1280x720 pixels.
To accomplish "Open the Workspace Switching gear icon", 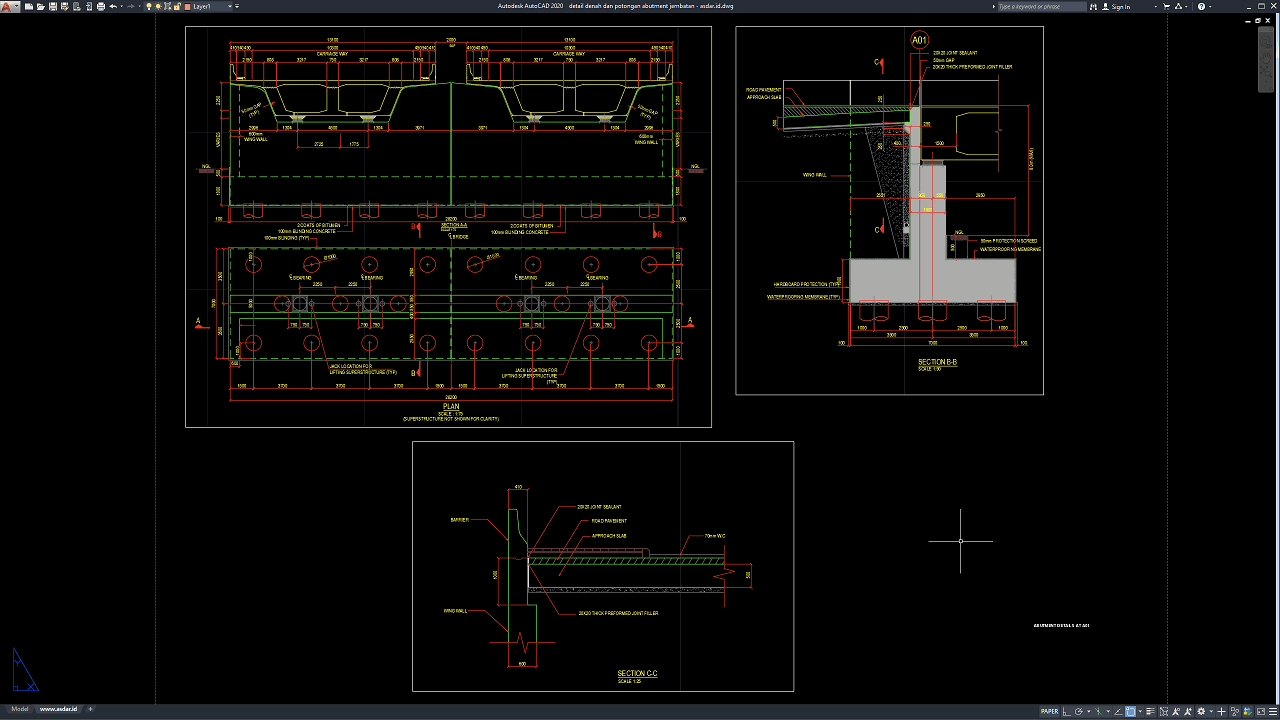I will click(x=1201, y=712).
